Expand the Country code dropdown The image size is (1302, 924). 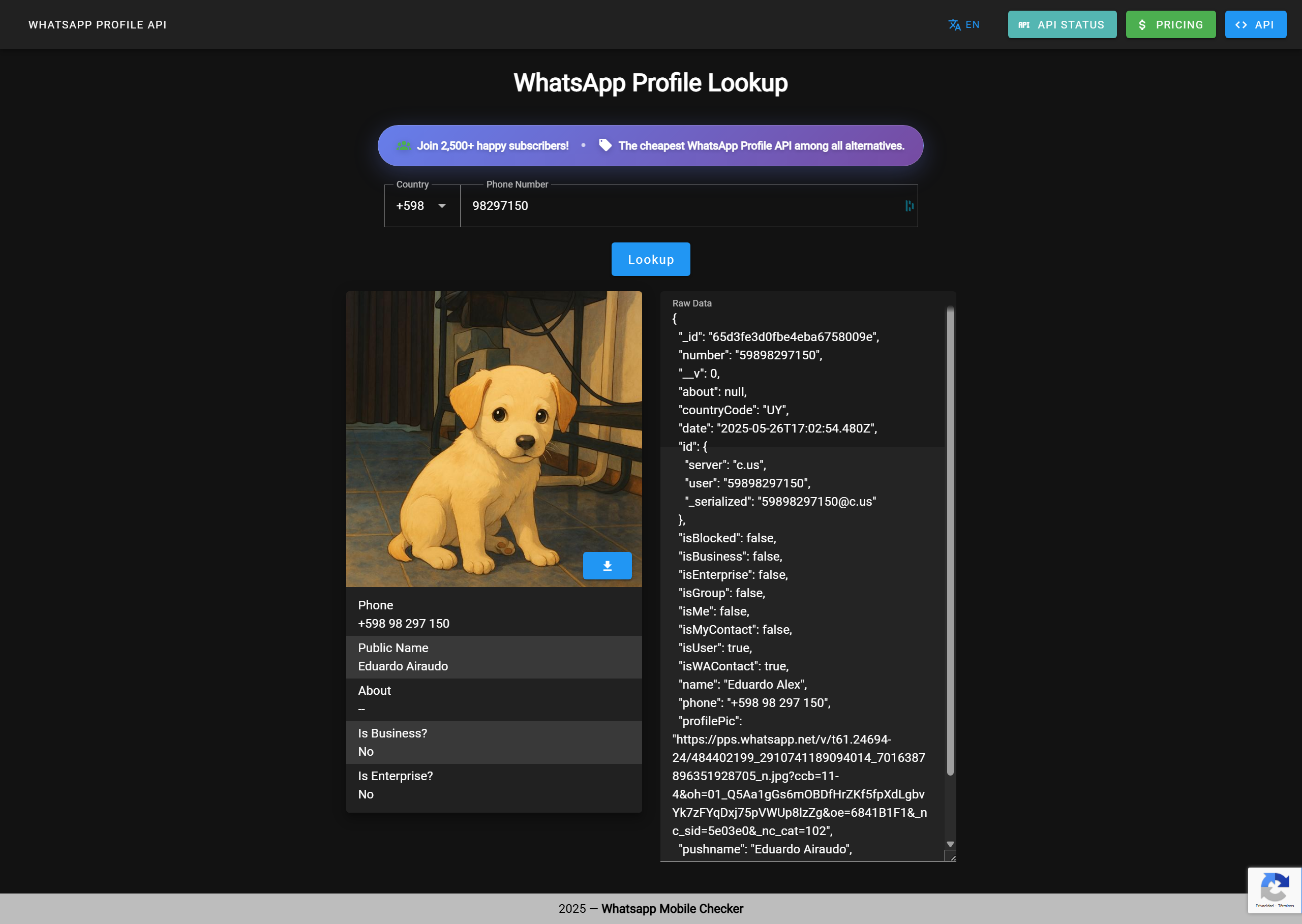click(422, 206)
